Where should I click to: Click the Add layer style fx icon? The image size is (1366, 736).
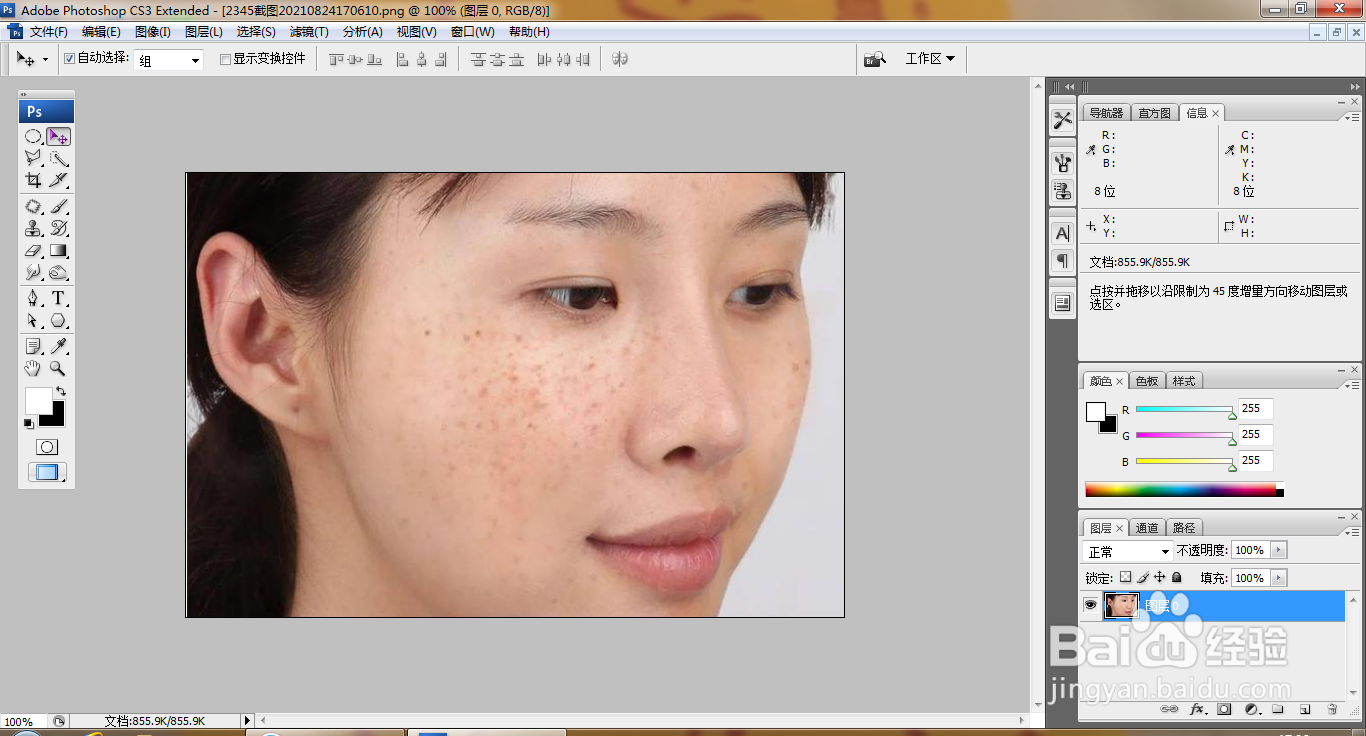coord(1197,709)
